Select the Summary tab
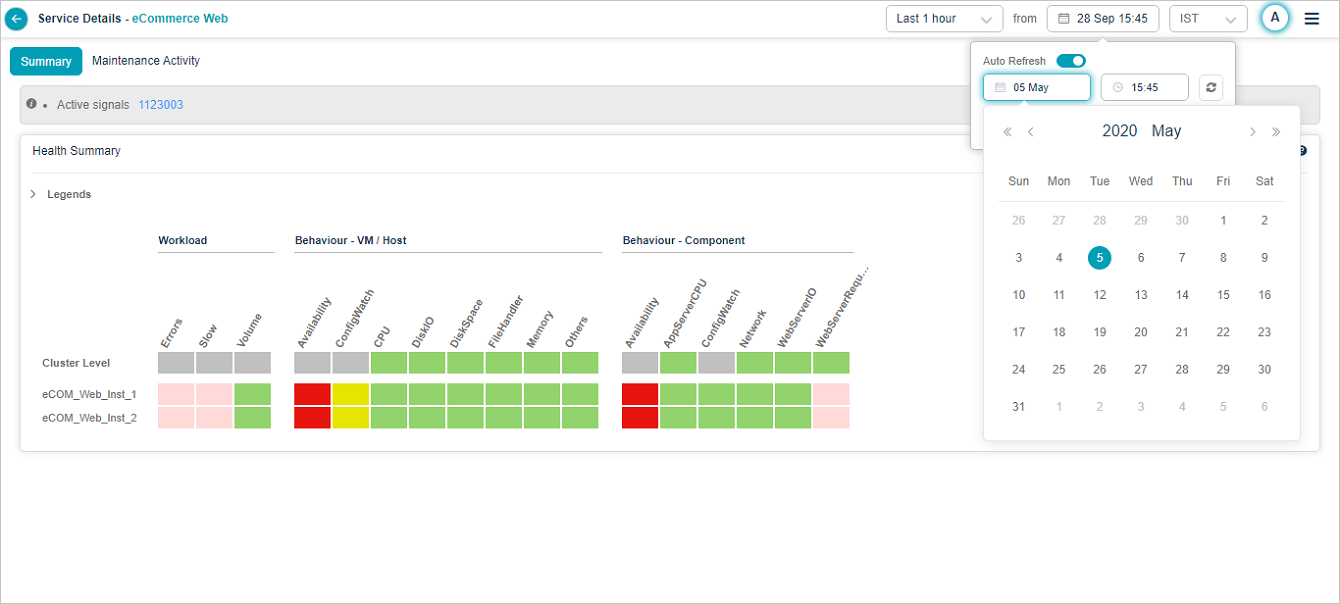This screenshot has height=604, width=1340. coord(46,61)
